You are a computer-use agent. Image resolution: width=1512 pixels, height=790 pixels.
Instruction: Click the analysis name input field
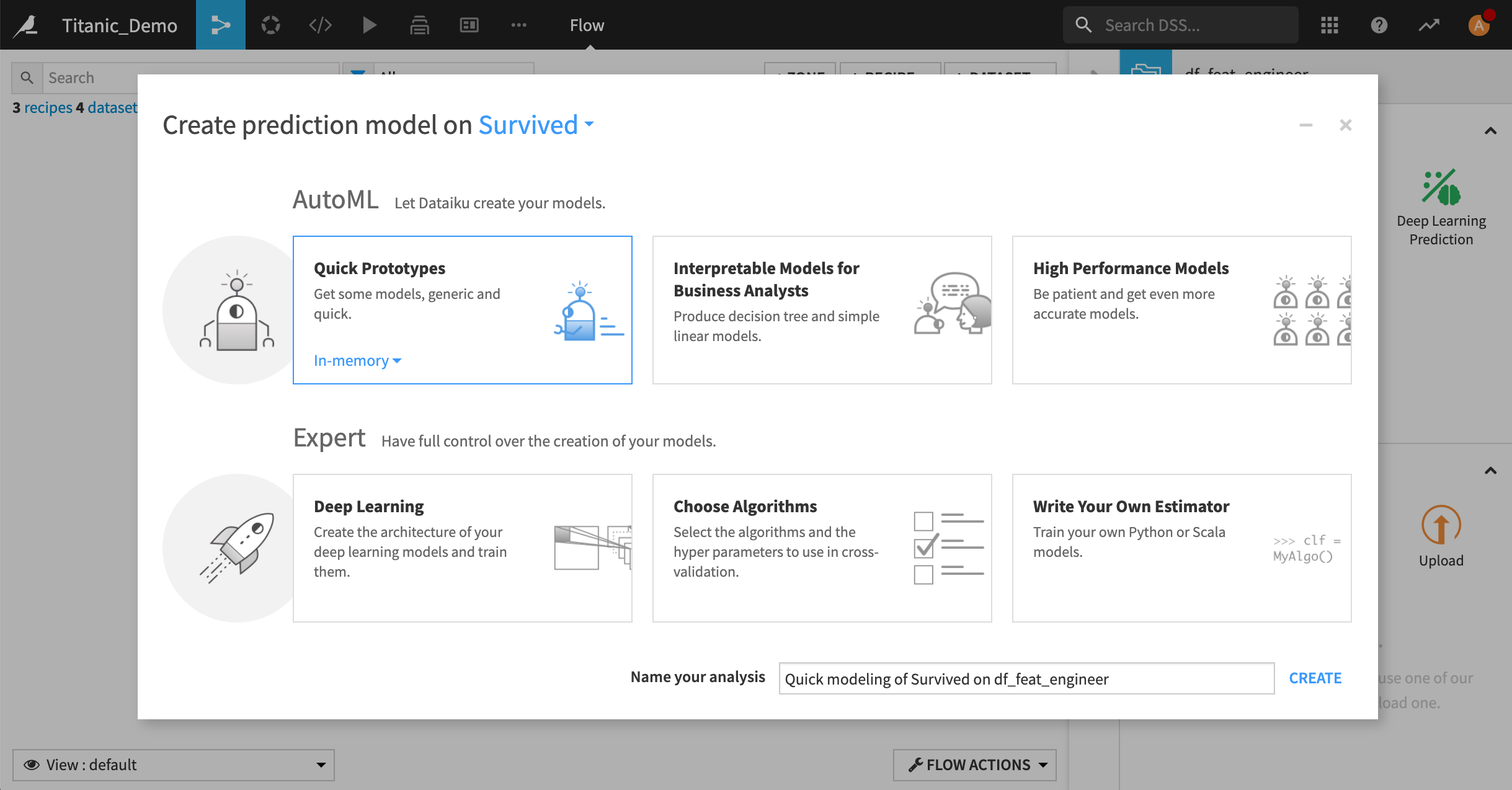[1026, 678]
